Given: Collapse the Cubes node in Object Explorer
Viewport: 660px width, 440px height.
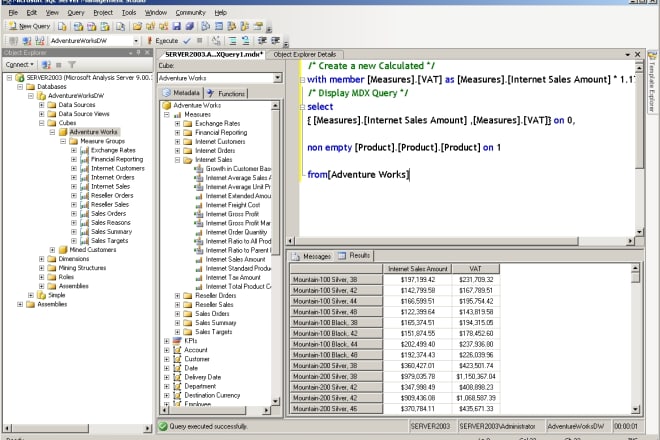Looking at the screenshot, I should (42, 123).
